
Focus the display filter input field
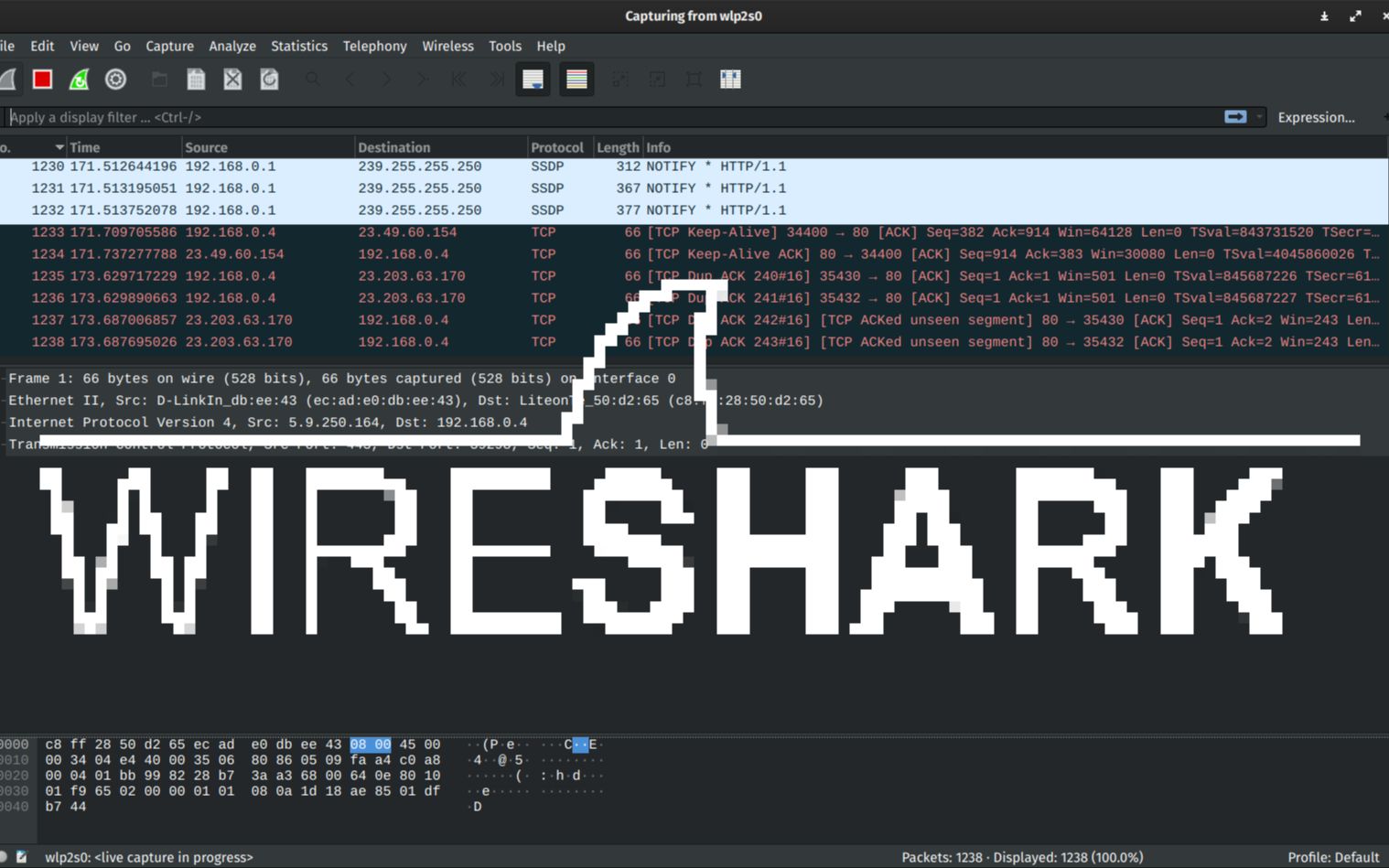pos(613,117)
